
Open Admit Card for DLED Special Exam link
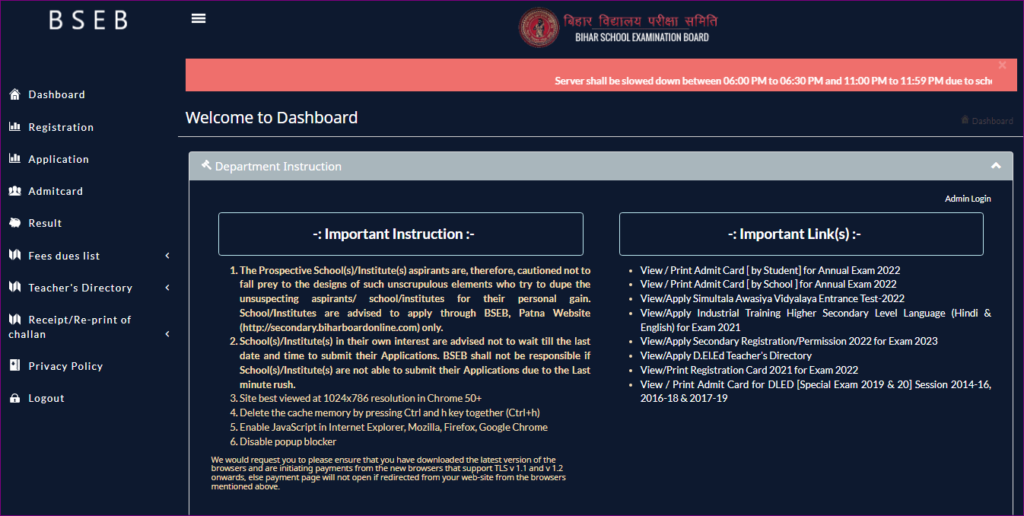click(x=816, y=391)
